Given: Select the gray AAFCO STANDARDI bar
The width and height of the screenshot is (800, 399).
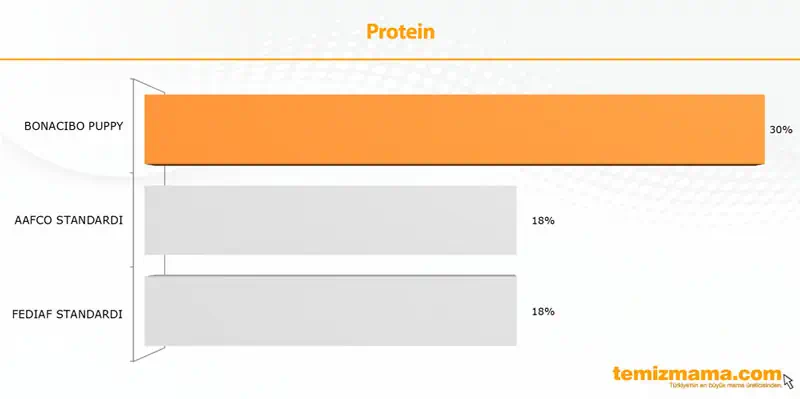Looking at the screenshot, I should [331, 220].
